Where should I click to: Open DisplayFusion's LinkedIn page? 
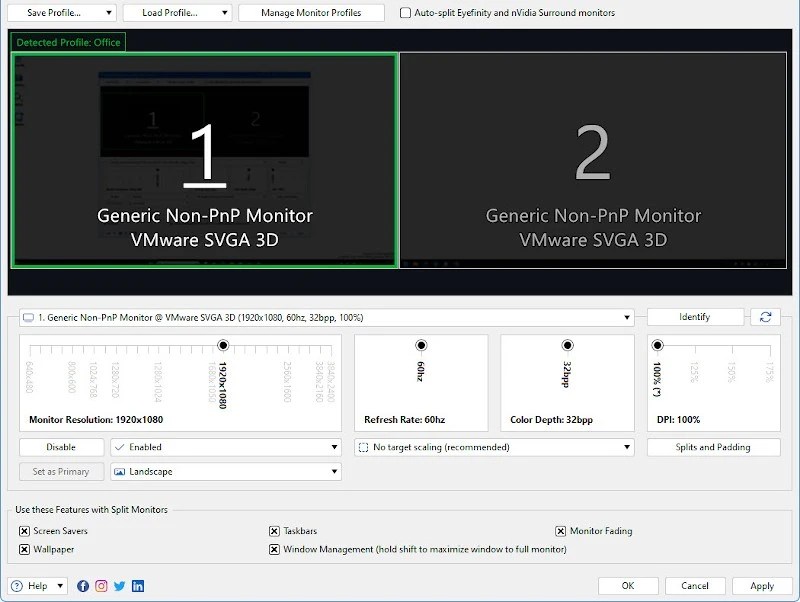[x=136, y=587]
